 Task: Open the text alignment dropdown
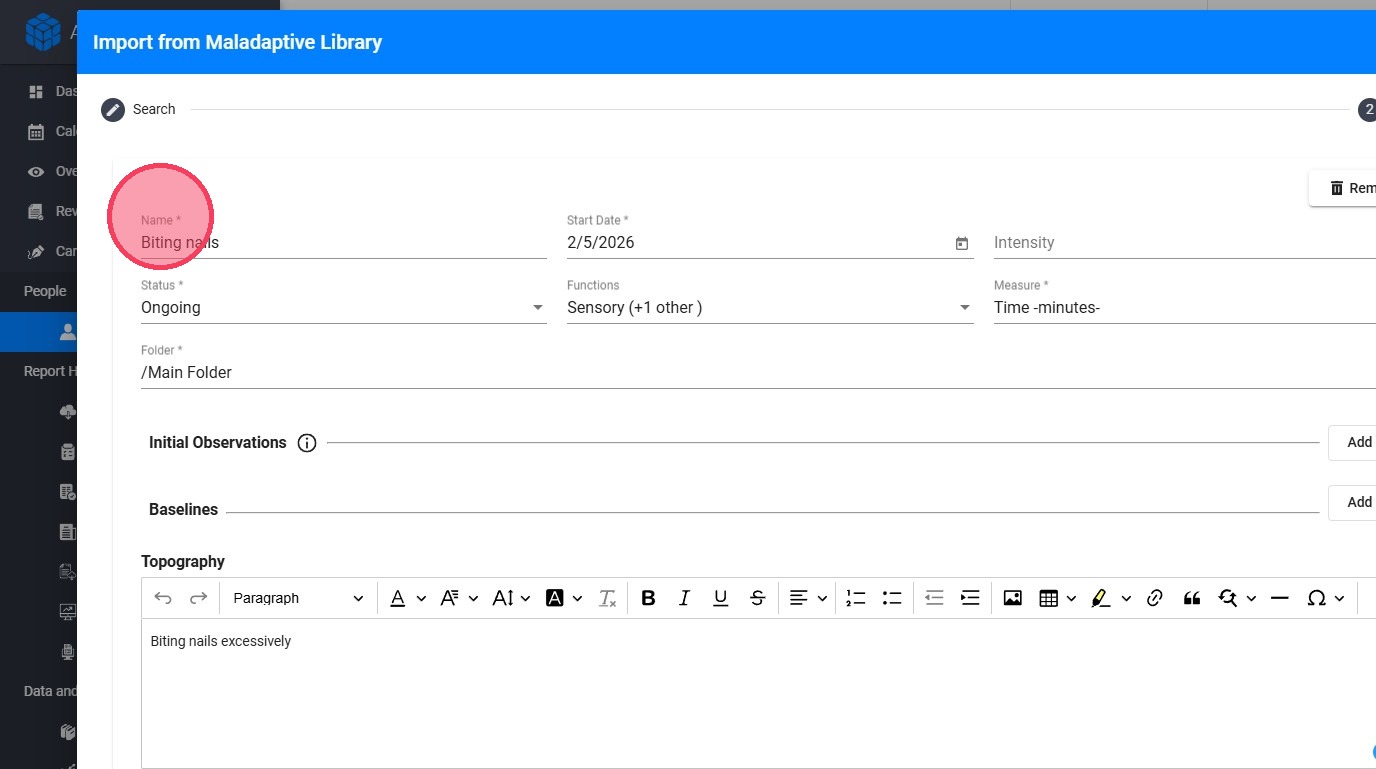(808, 598)
